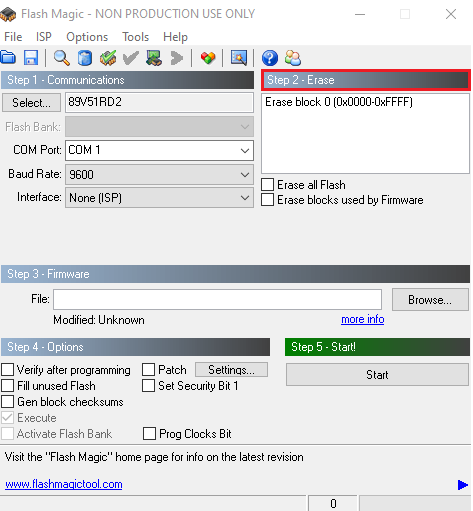Click Browse... to choose firmware file
Image resolution: width=473 pixels, height=511 pixels.
[430, 300]
